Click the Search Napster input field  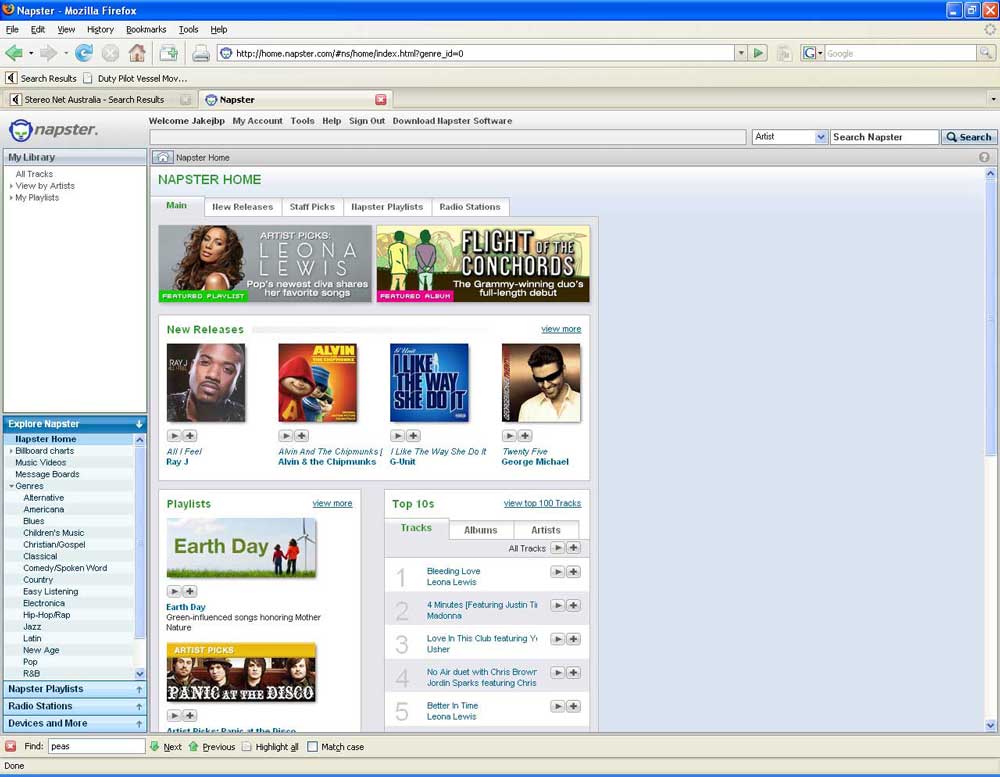tap(884, 137)
